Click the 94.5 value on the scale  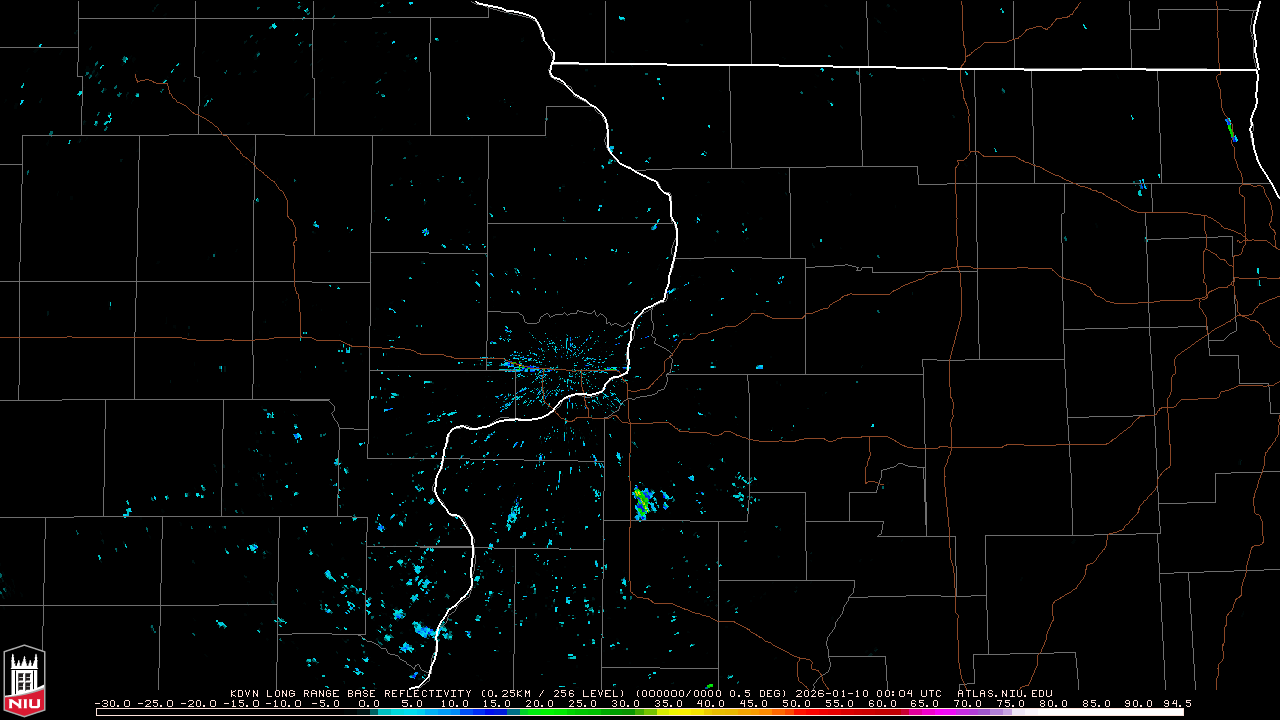pos(1175,704)
